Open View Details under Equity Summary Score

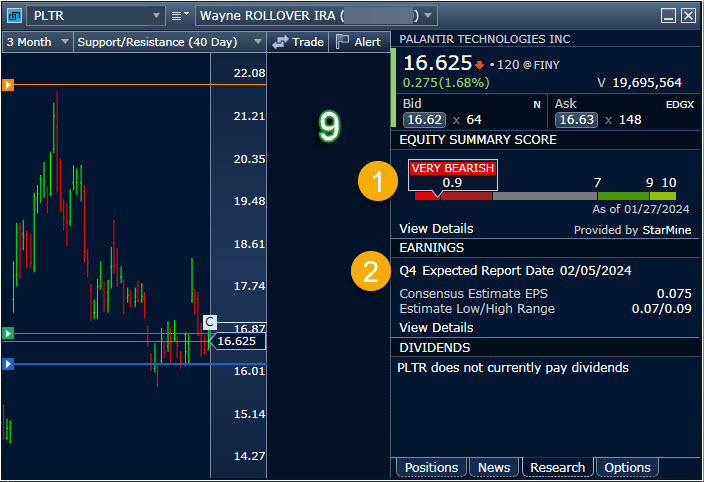point(436,230)
